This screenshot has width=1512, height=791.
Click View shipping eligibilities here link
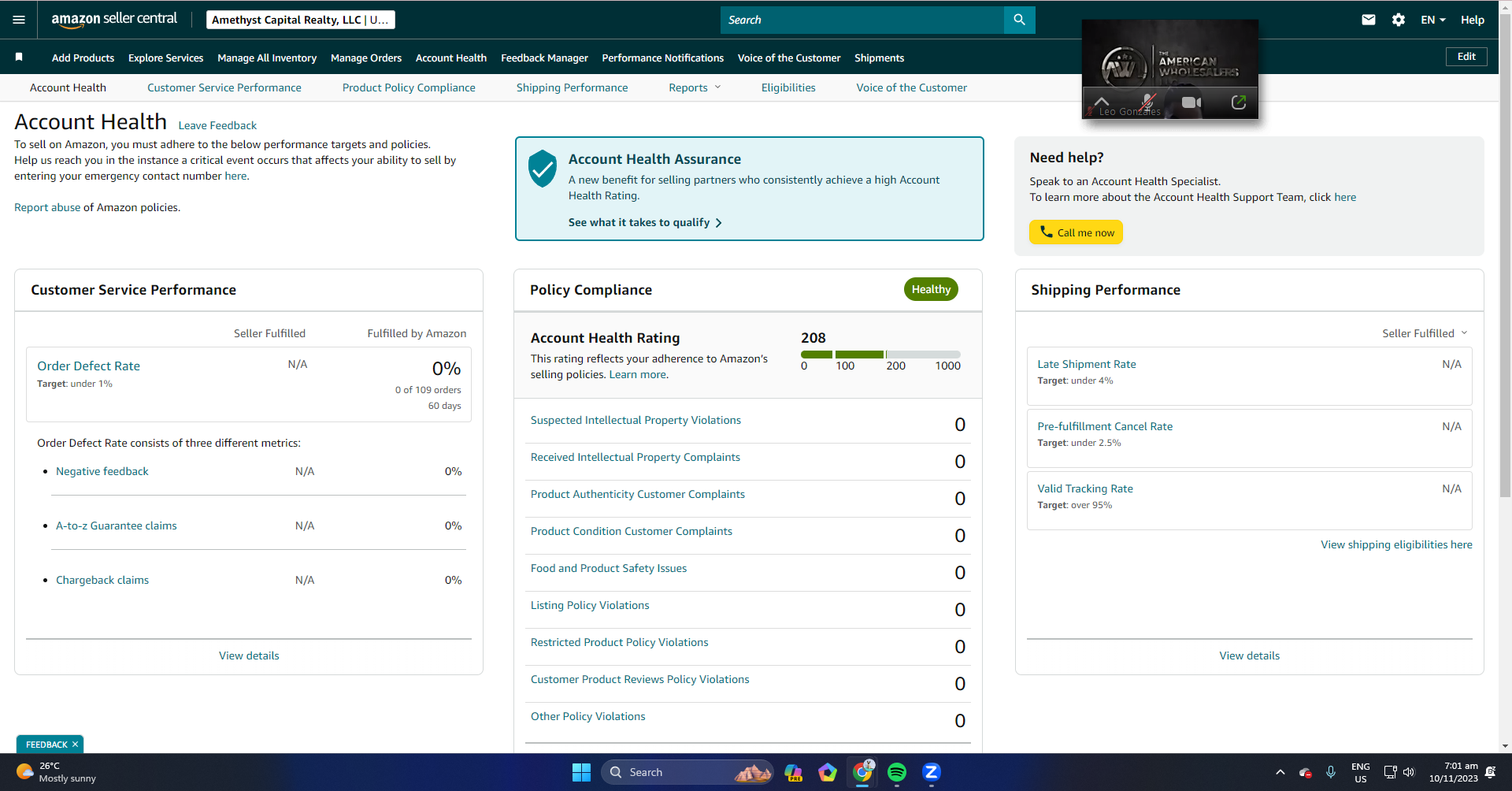click(x=1396, y=544)
